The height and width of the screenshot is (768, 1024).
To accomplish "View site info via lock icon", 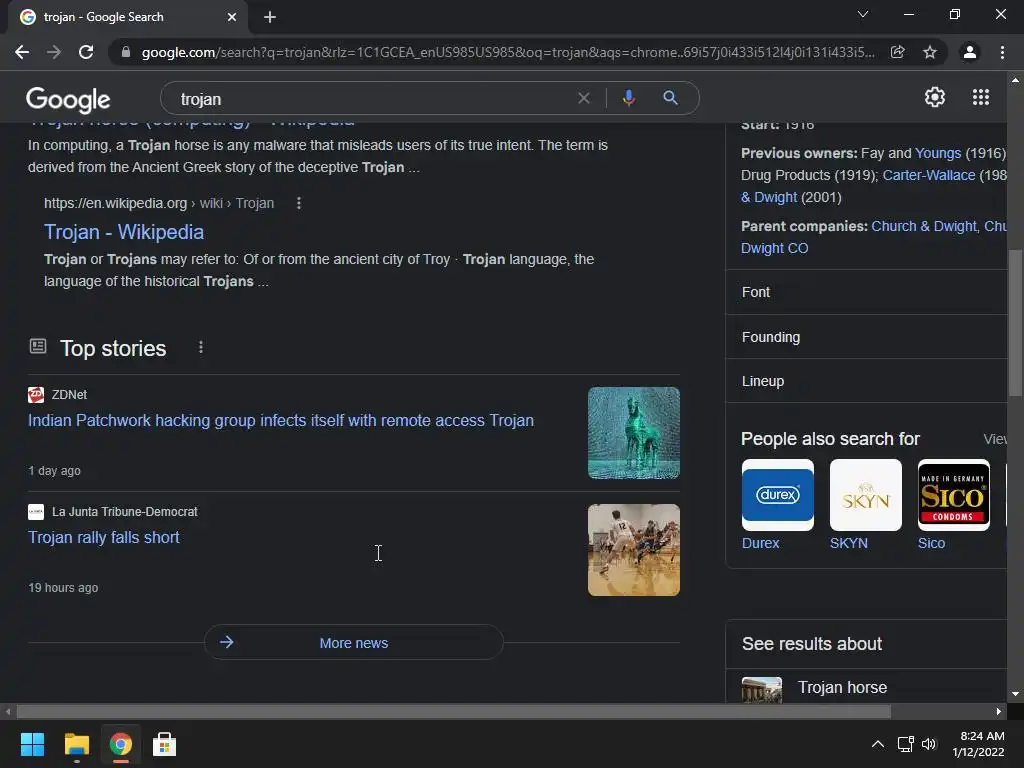I will pyautogui.click(x=126, y=52).
